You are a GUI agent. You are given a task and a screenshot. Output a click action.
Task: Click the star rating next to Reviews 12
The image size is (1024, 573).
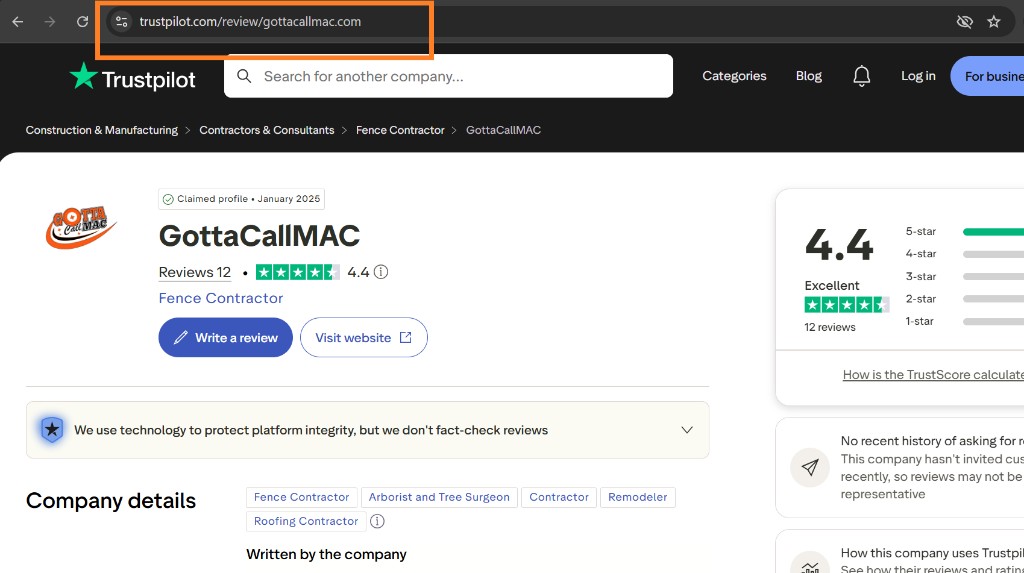(x=297, y=272)
